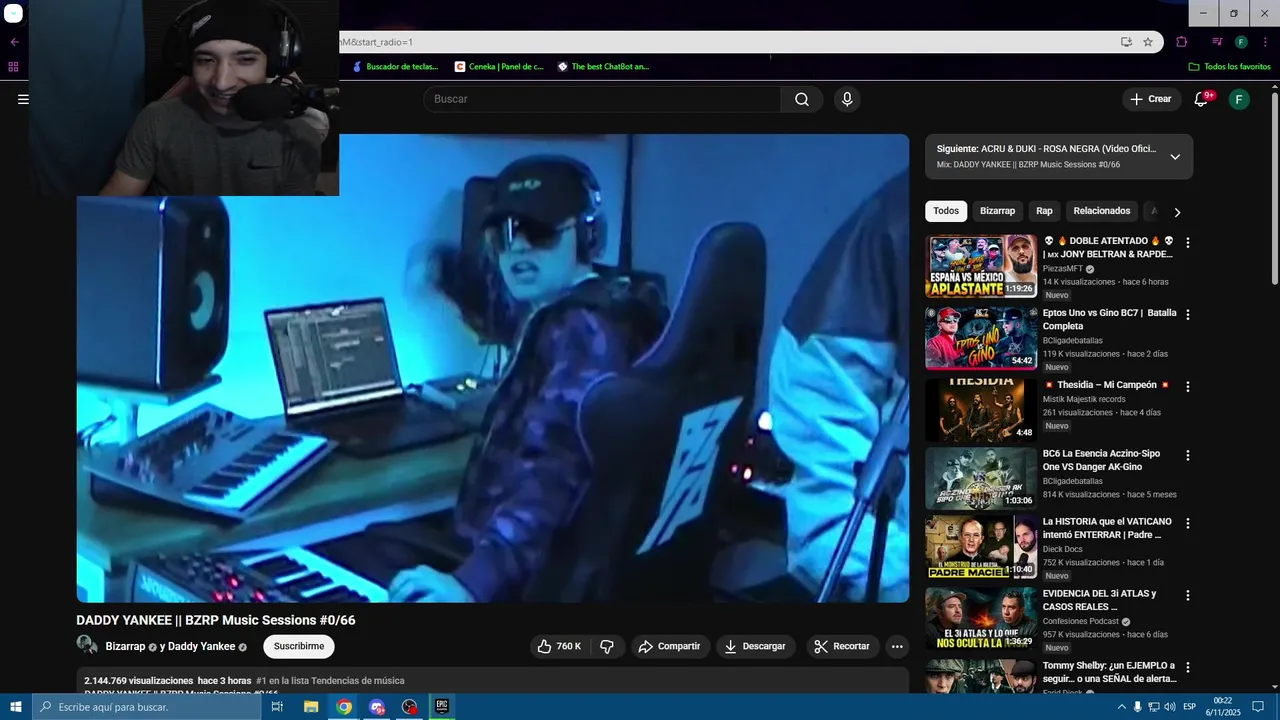Image resolution: width=1280 pixels, height=720 pixels.
Task: Show next filter chips with the arrow
Action: click(x=1177, y=212)
